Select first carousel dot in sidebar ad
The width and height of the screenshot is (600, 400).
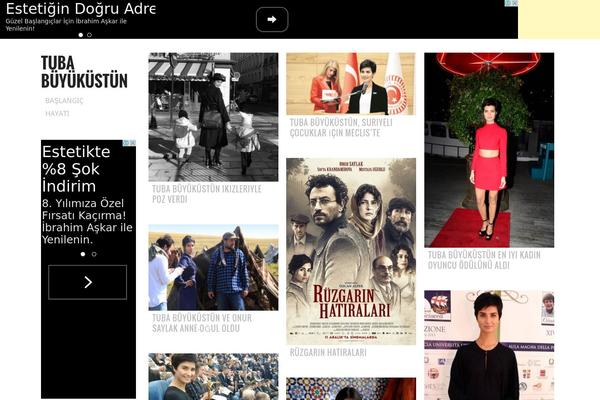click(x=83, y=254)
